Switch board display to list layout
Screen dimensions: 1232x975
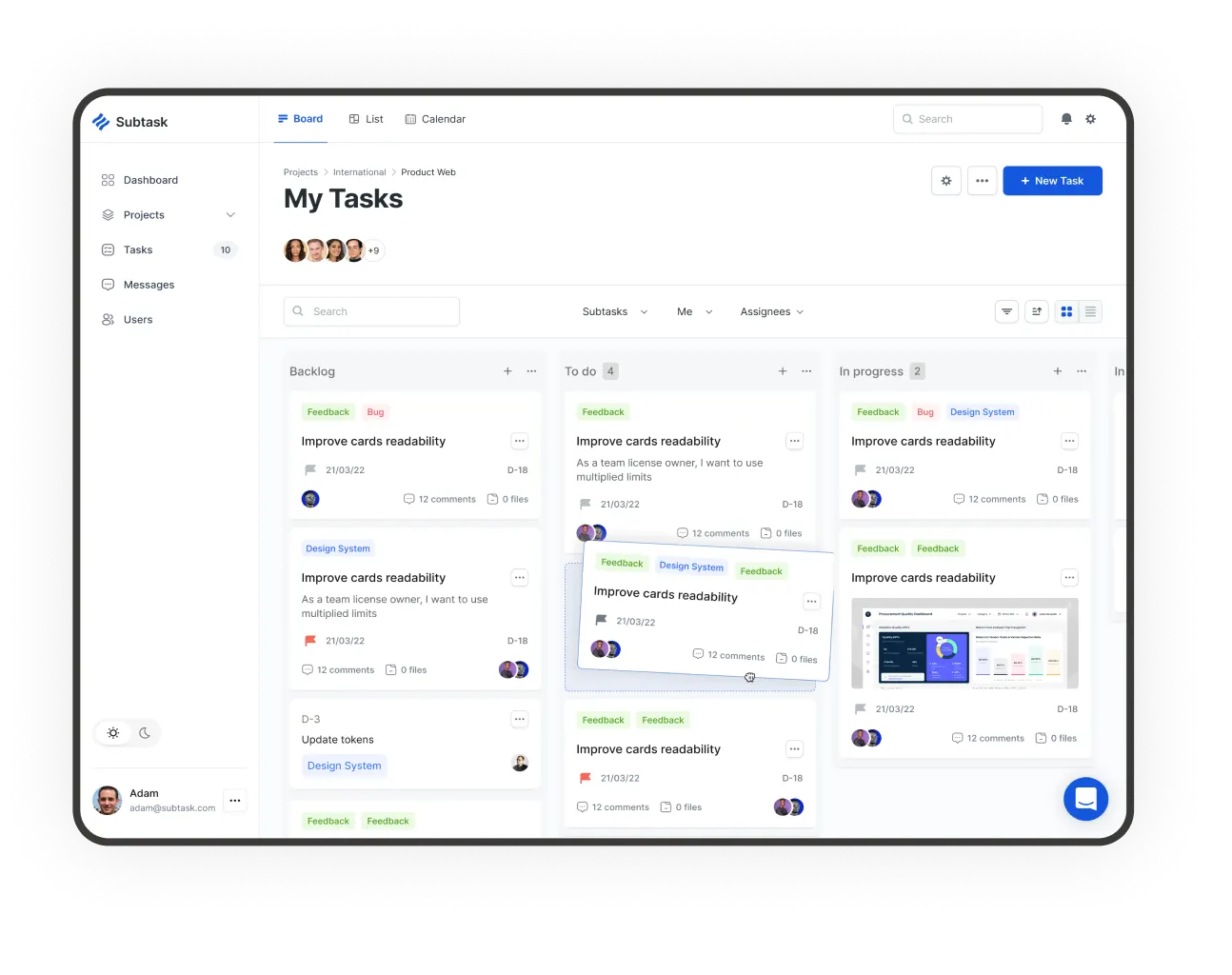(1090, 311)
